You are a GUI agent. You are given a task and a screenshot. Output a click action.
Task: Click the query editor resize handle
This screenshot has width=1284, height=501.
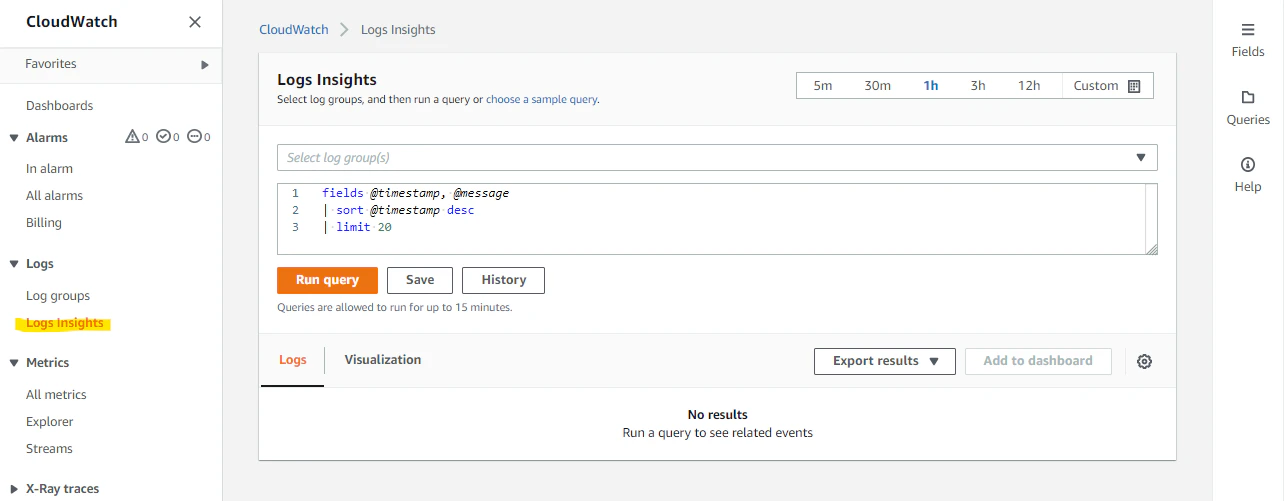pos(1151,248)
